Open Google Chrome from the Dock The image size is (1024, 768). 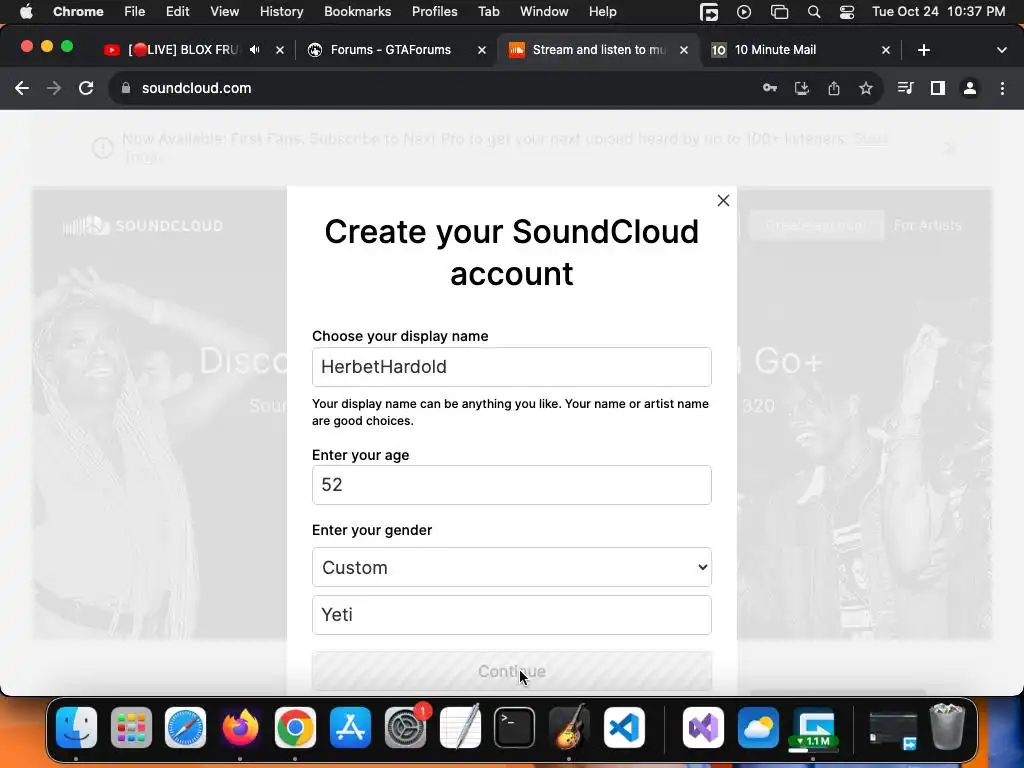(295, 727)
